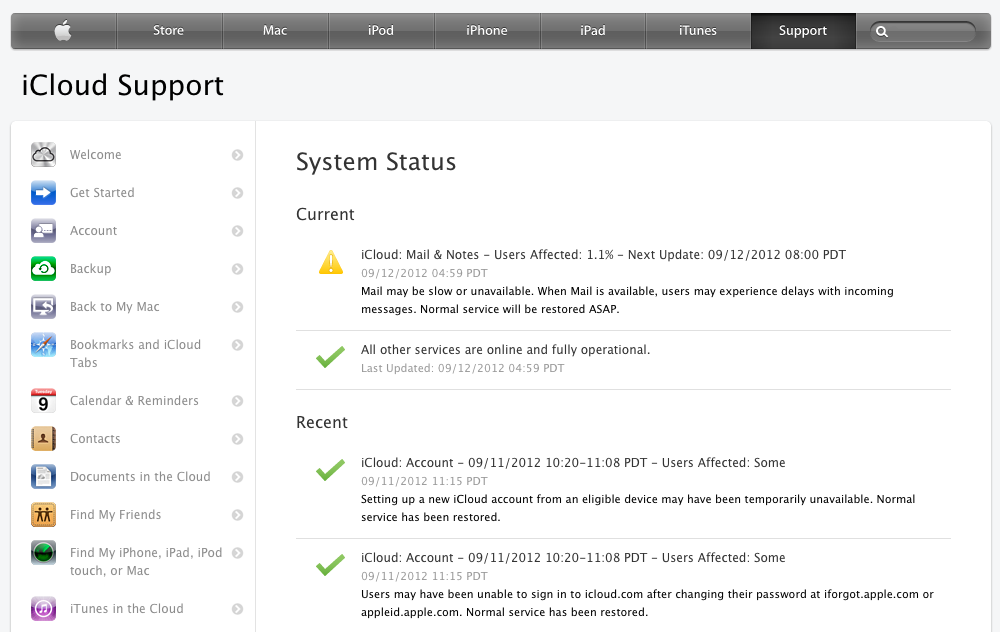The width and height of the screenshot is (1000, 632).
Task: Open the iPhone tab
Action: (x=487, y=31)
